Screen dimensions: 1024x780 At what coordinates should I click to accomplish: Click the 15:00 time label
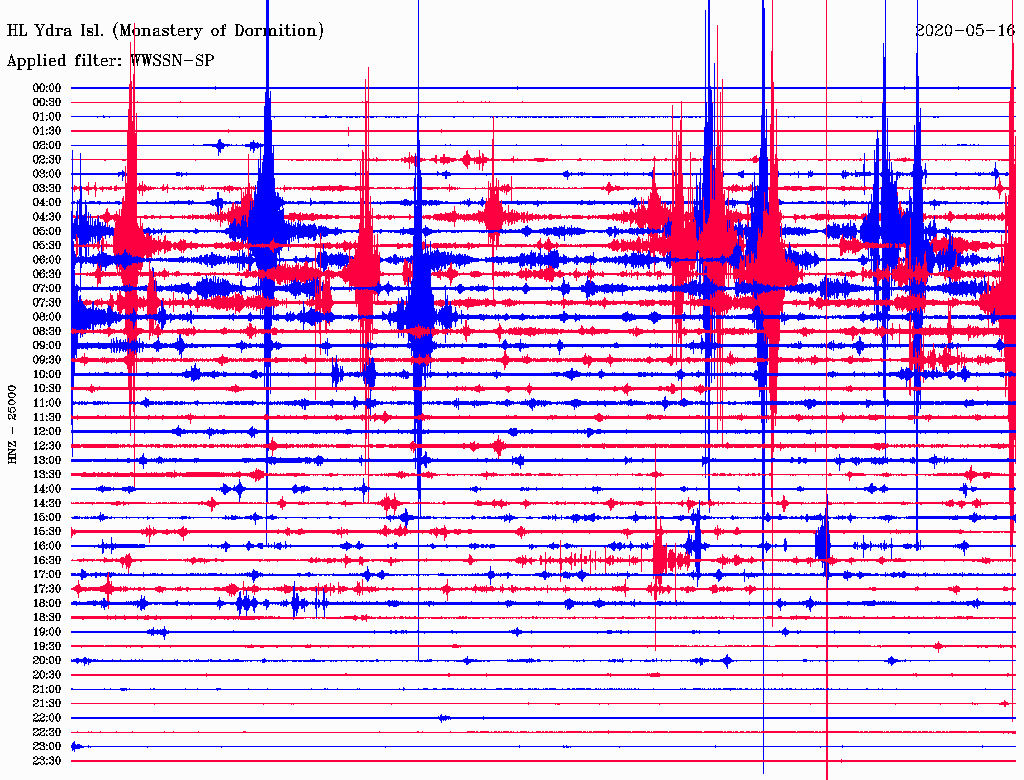(x=47, y=517)
